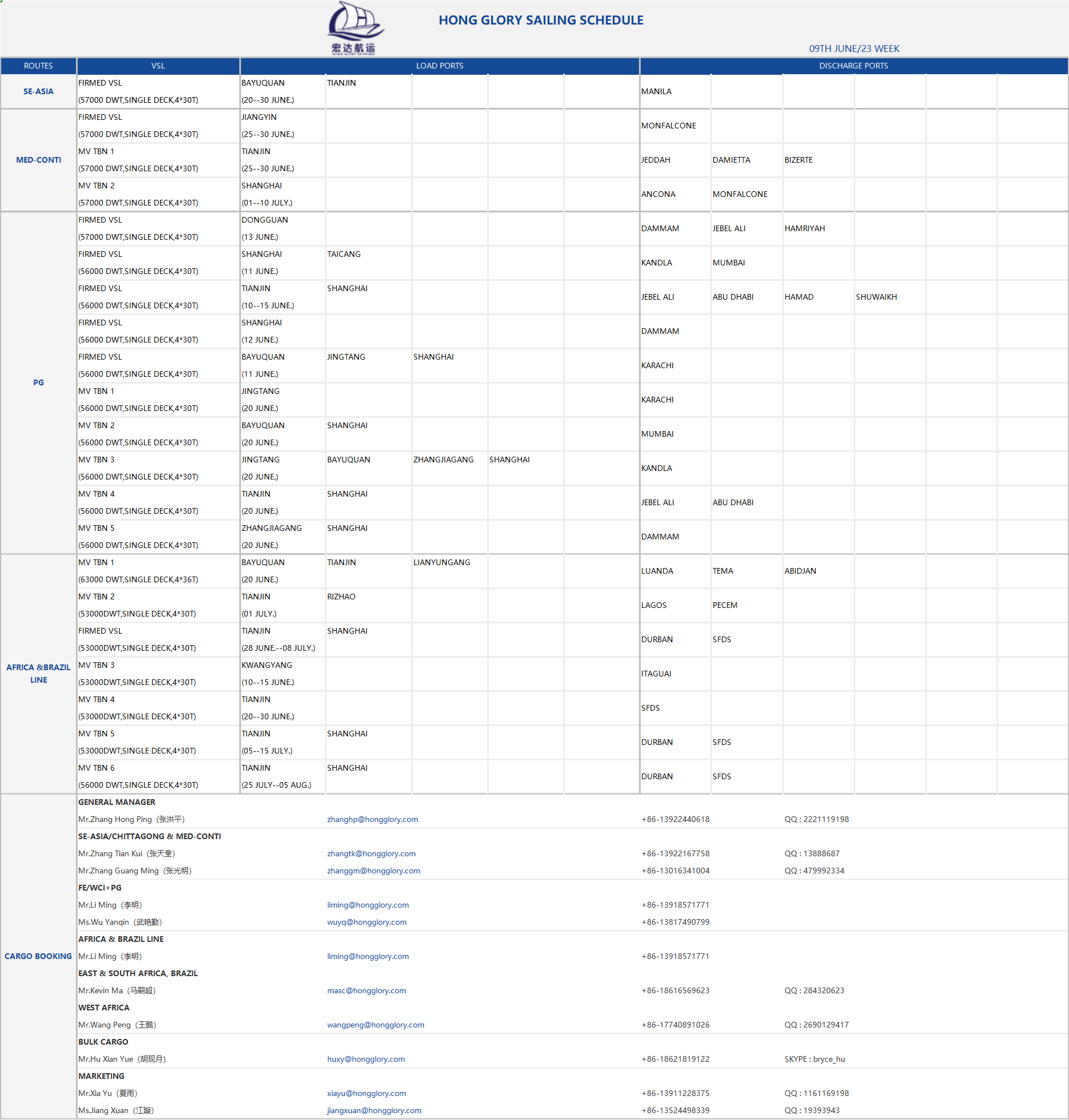Screen dimensions: 1069x1120
Task: Select the LOAD PORTS column header
Action: (440, 66)
